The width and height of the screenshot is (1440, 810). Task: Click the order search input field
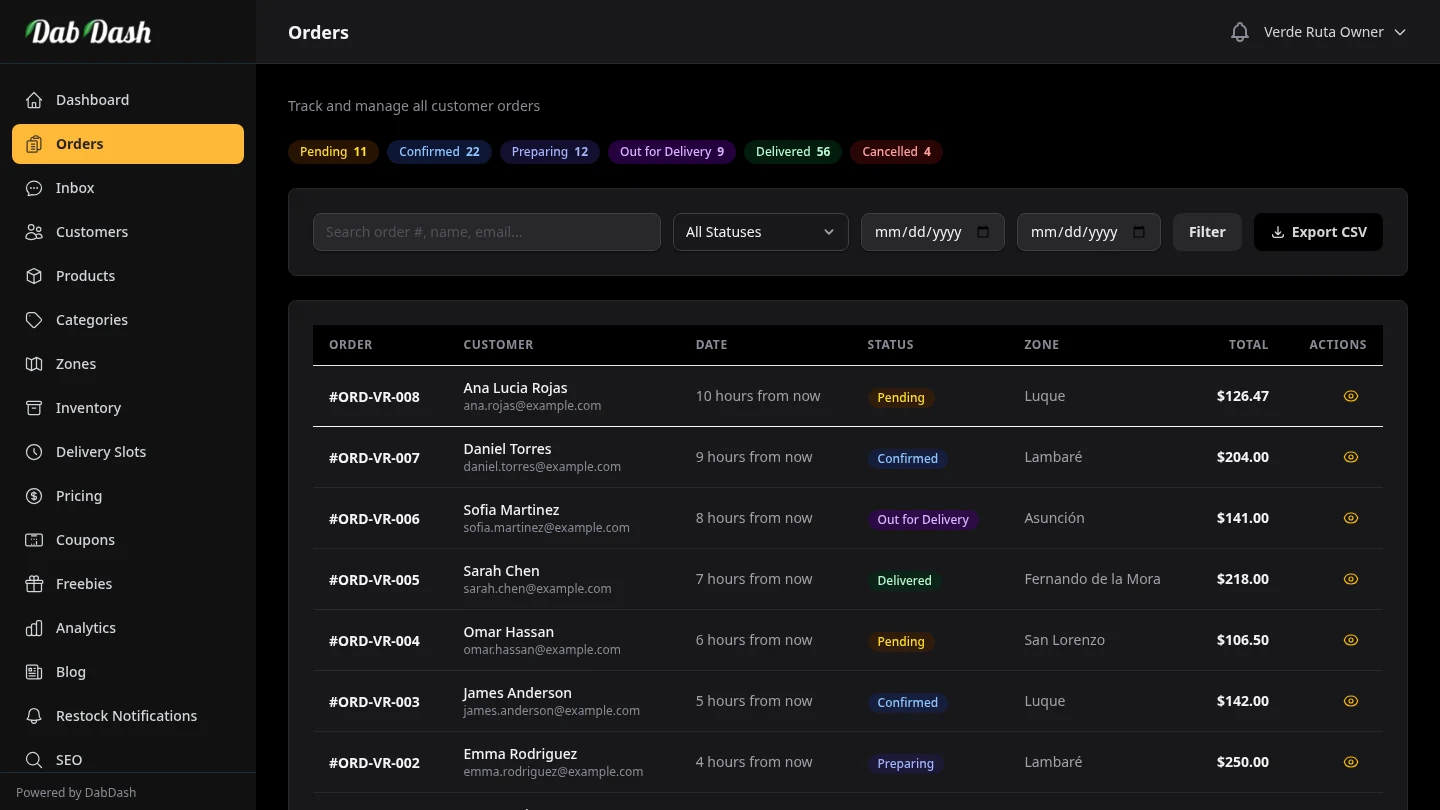click(x=486, y=231)
